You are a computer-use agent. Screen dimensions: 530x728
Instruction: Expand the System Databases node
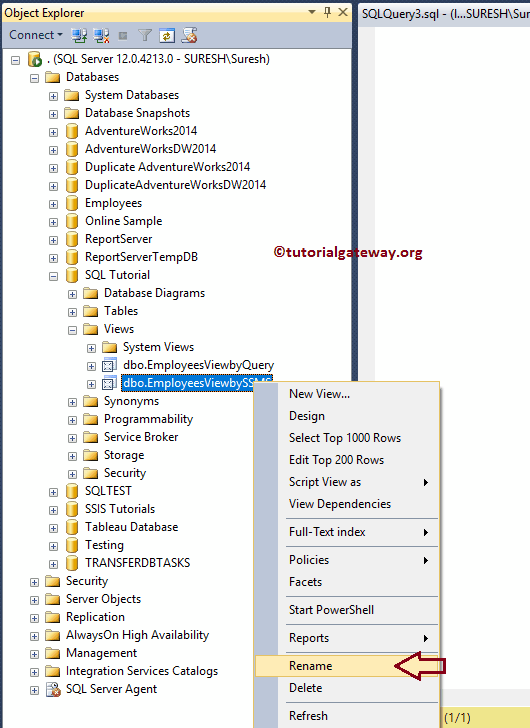coord(53,96)
